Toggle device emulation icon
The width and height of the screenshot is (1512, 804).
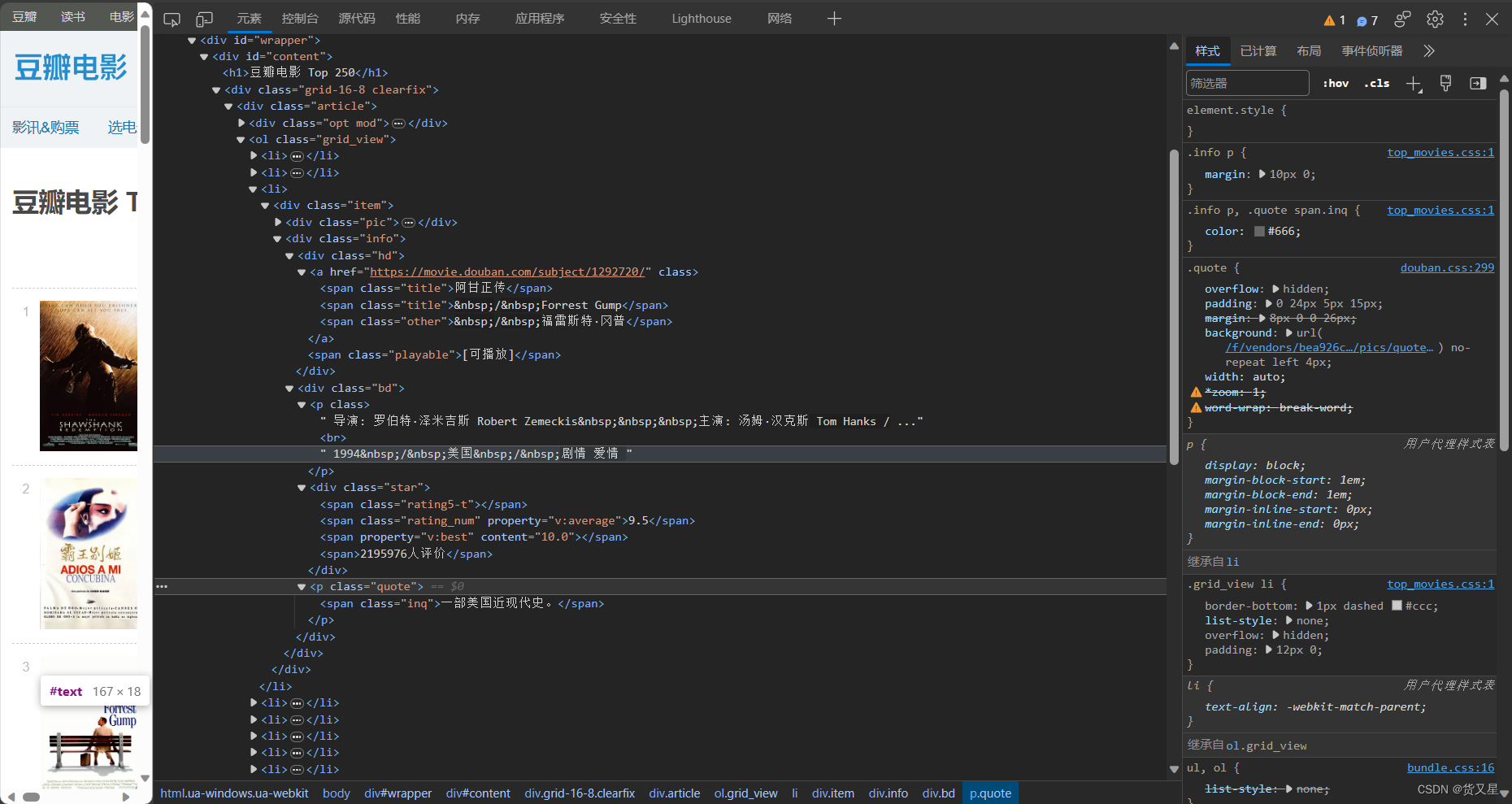(x=204, y=19)
